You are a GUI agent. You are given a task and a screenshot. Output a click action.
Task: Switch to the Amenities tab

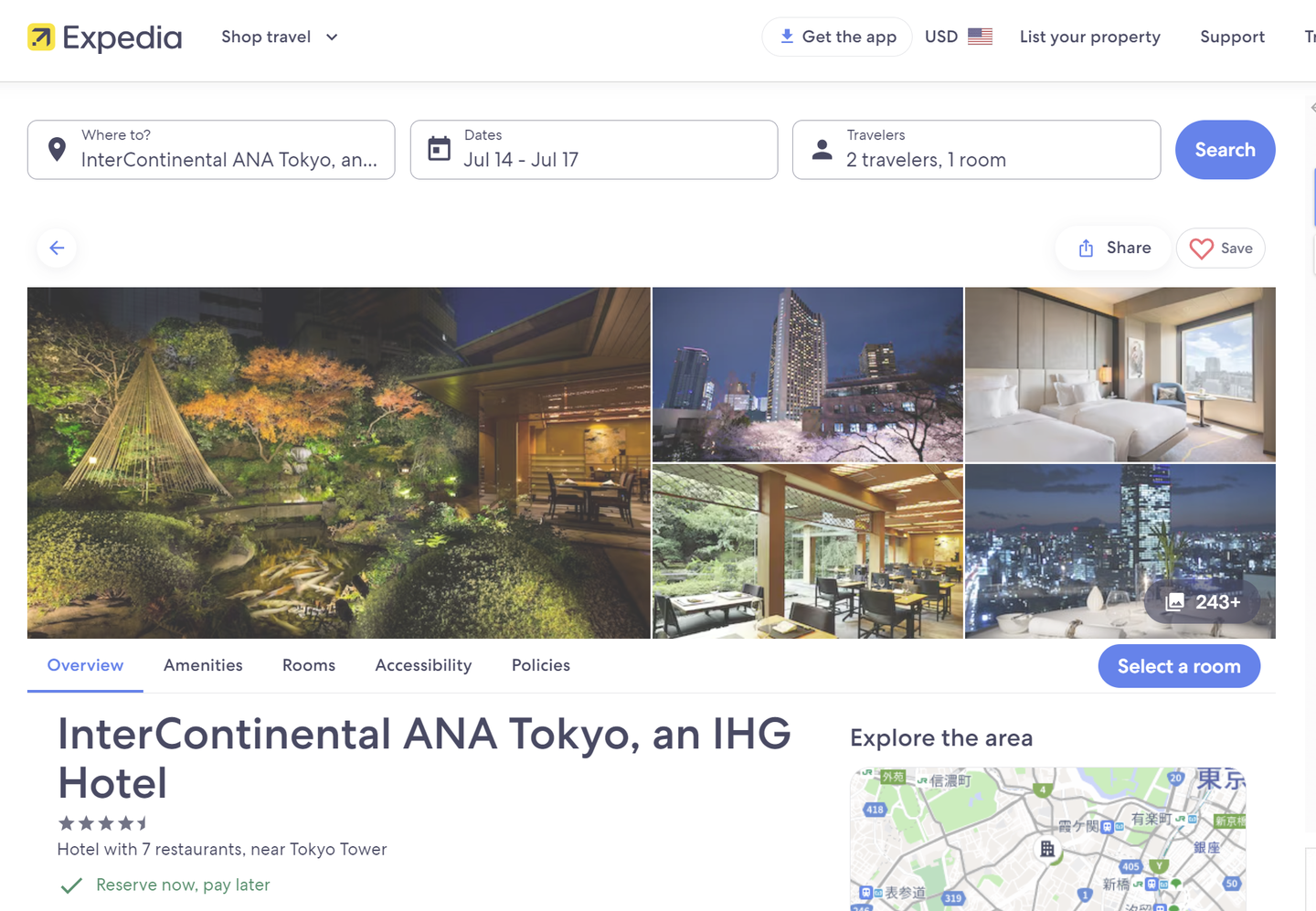(x=203, y=666)
